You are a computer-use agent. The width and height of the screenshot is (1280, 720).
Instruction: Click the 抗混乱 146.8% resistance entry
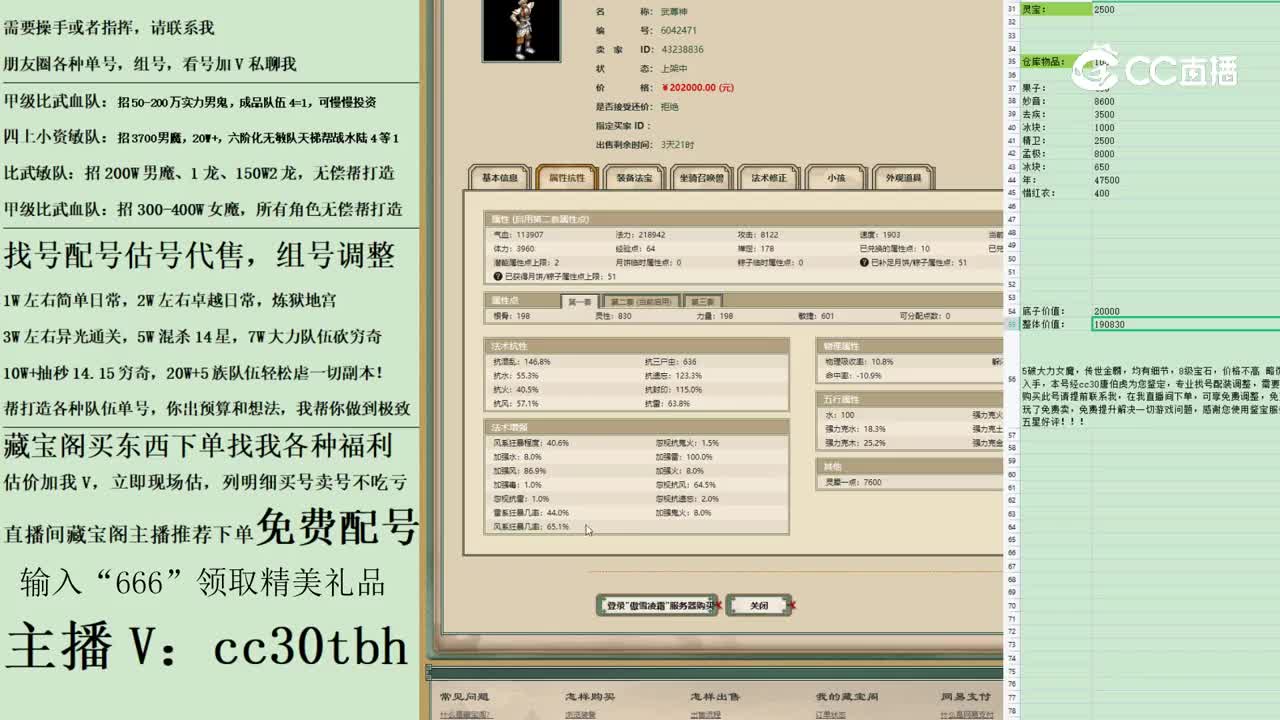pos(522,361)
